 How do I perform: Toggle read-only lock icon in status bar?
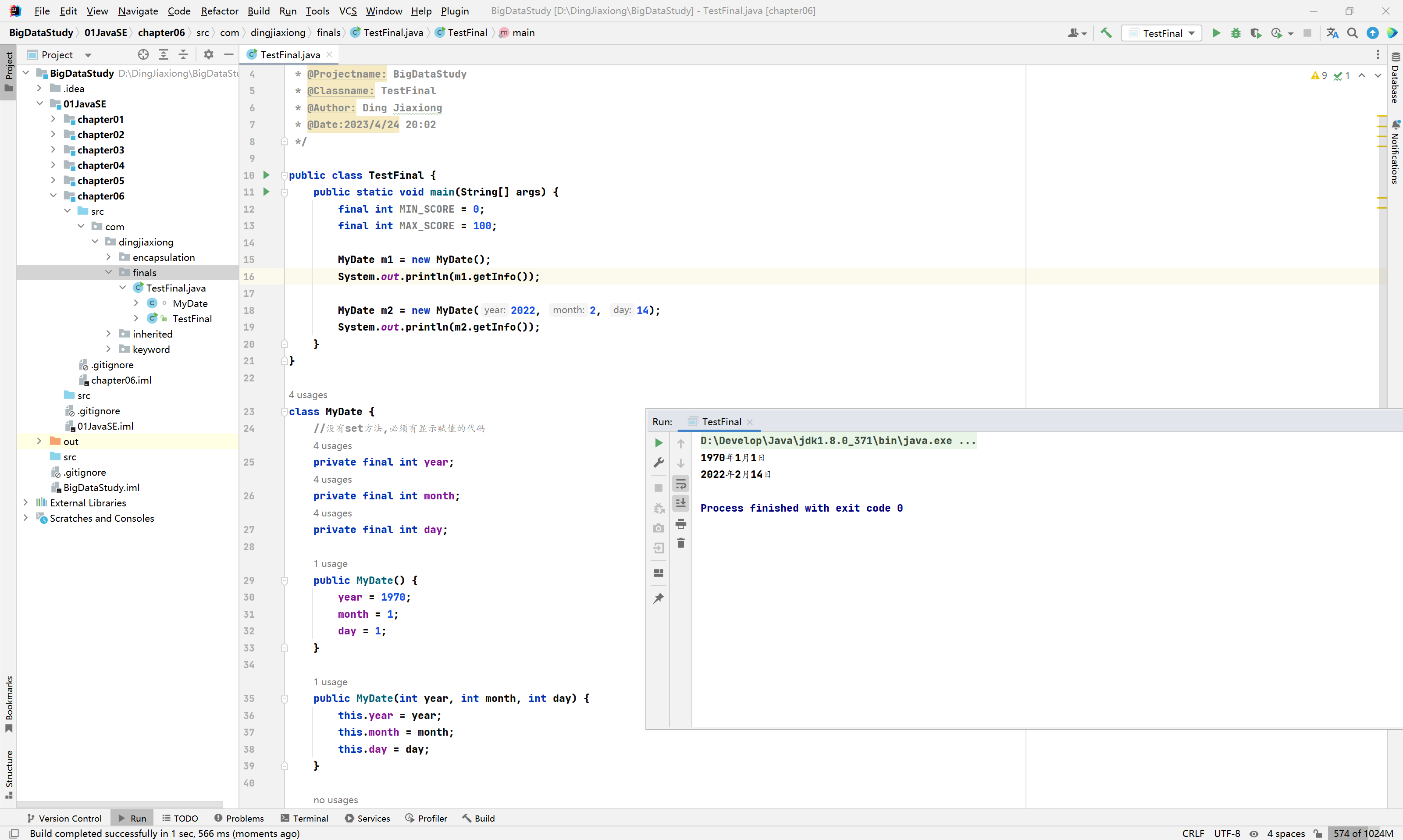tap(1318, 833)
